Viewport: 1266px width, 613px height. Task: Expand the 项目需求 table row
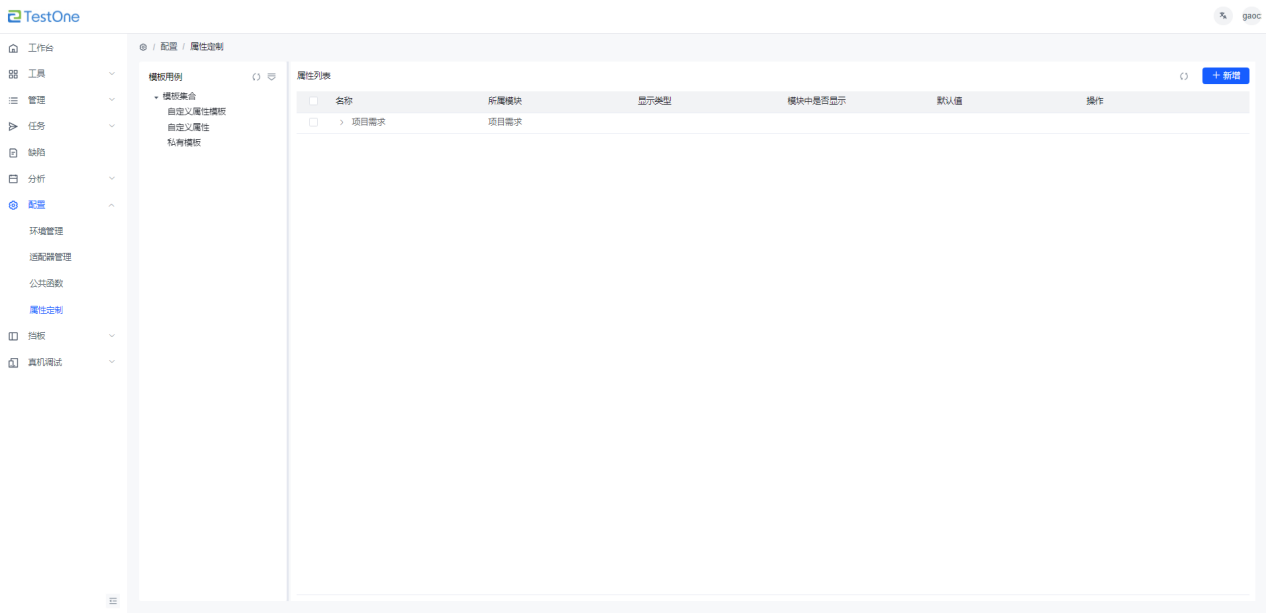coord(341,122)
